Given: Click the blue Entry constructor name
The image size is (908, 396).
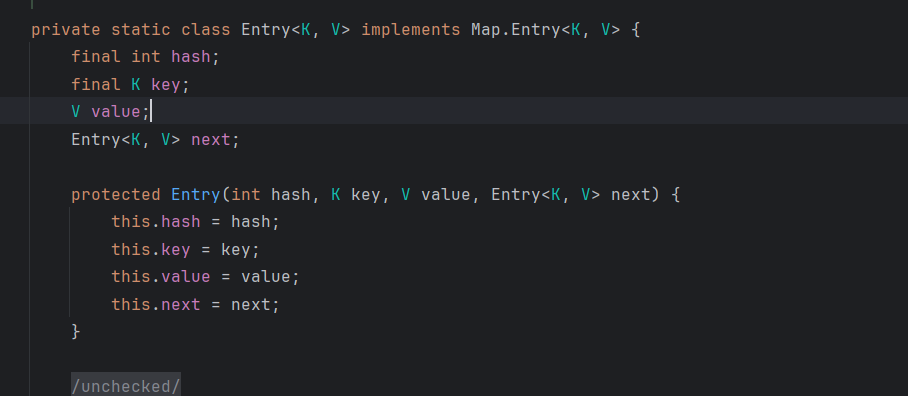Looking at the screenshot, I should coord(196,195).
